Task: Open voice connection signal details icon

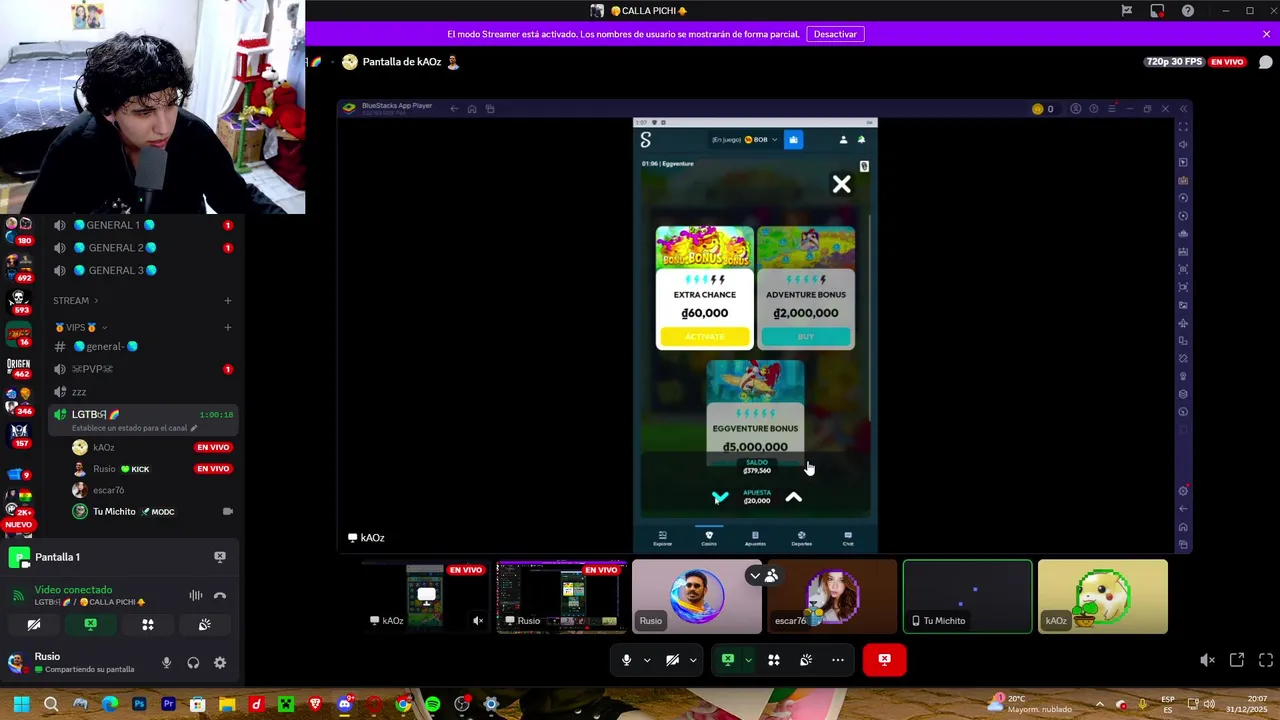Action: 17,596
